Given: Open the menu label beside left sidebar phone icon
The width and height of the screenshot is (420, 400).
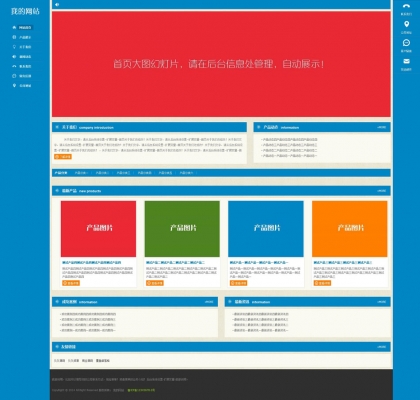Looking at the screenshot, I should click(x=25, y=66).
